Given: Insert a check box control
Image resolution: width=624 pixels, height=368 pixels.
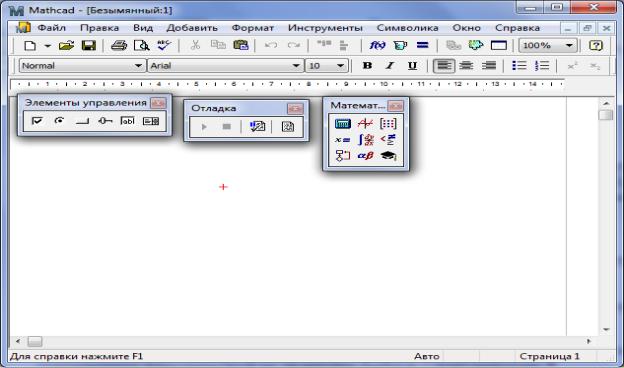Looking at the screenshot, I should click(x=37, y=121).
